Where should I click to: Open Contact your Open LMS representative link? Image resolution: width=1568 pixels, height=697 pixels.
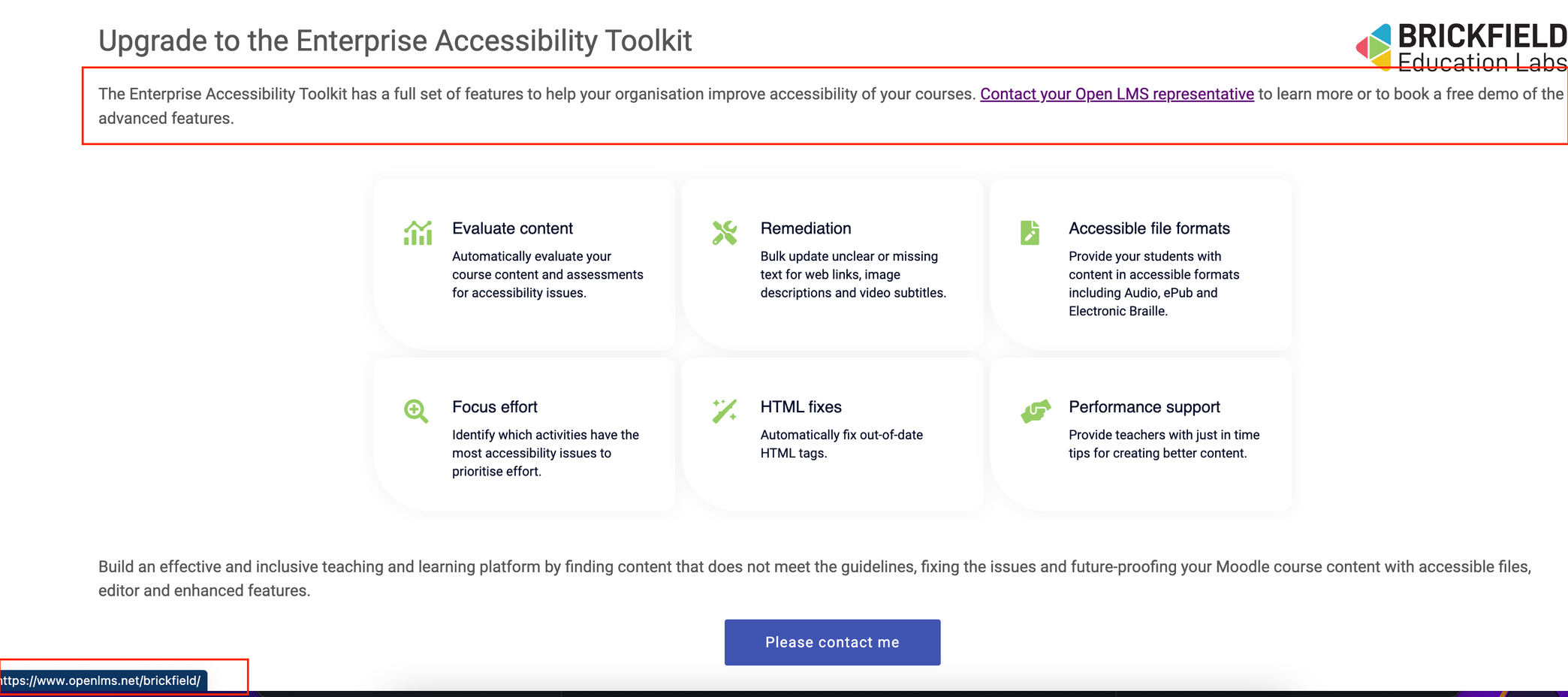point(1117,94)
